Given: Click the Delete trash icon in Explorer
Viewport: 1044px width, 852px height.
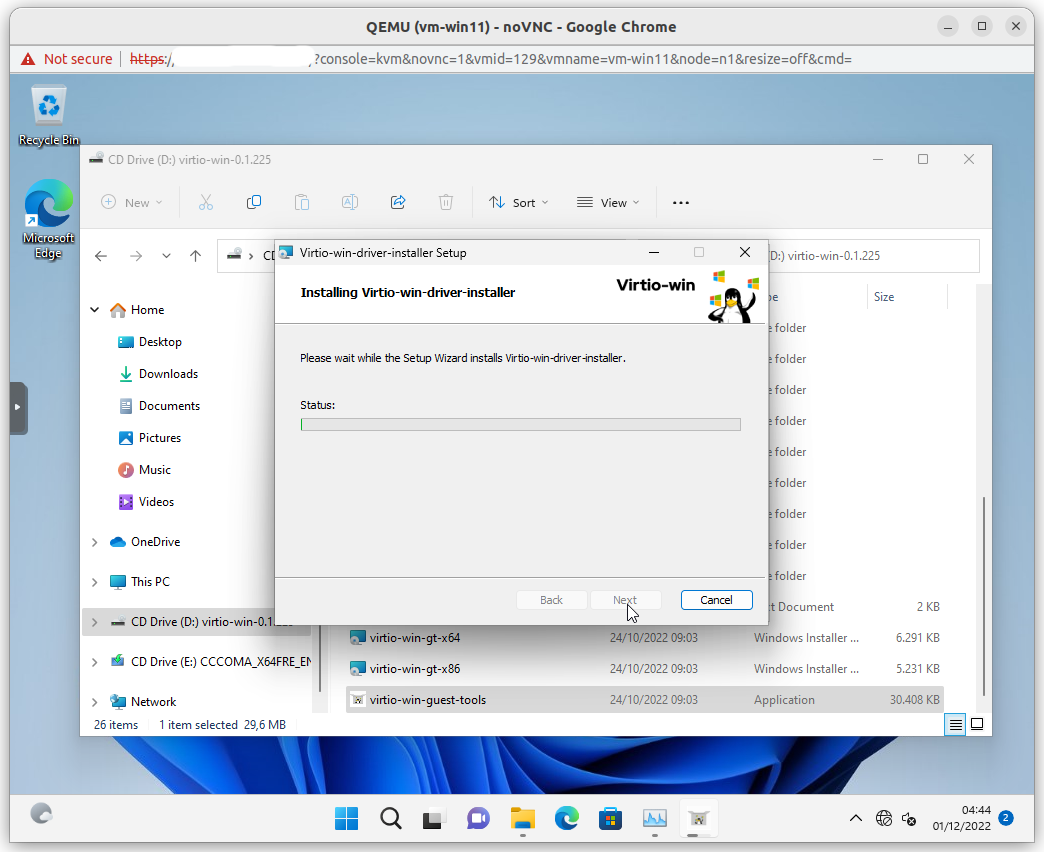Looking at the screenshot, I should 446,202.
